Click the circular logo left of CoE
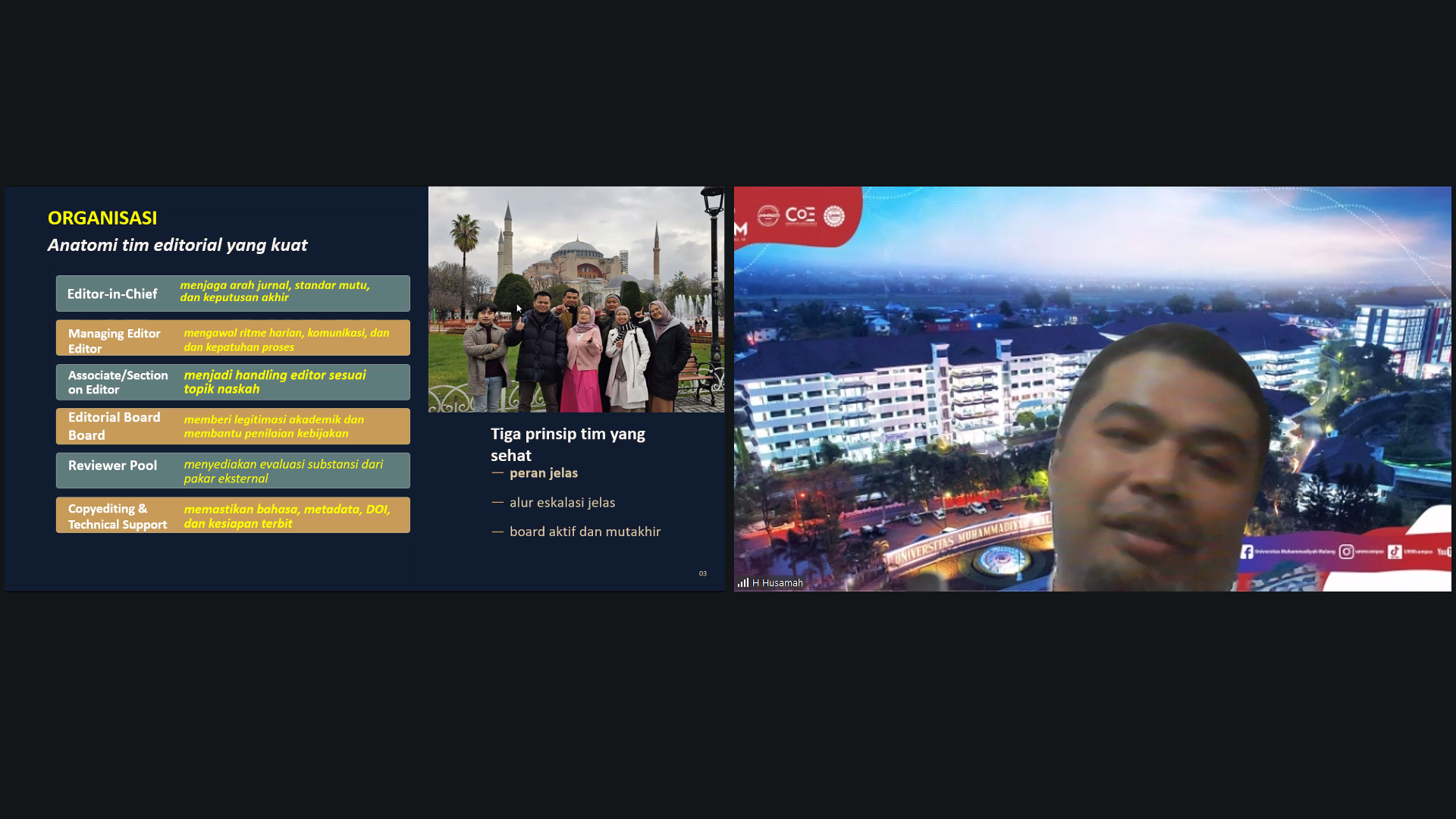Screen dimensions: 1456x819 click(x=768, y=215)
